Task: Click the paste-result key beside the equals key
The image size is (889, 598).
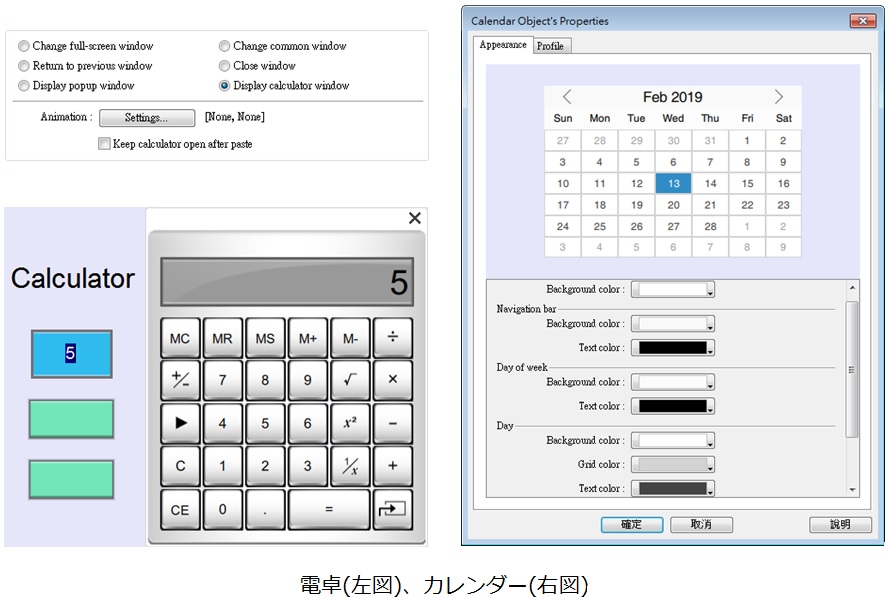Action: 393,509
